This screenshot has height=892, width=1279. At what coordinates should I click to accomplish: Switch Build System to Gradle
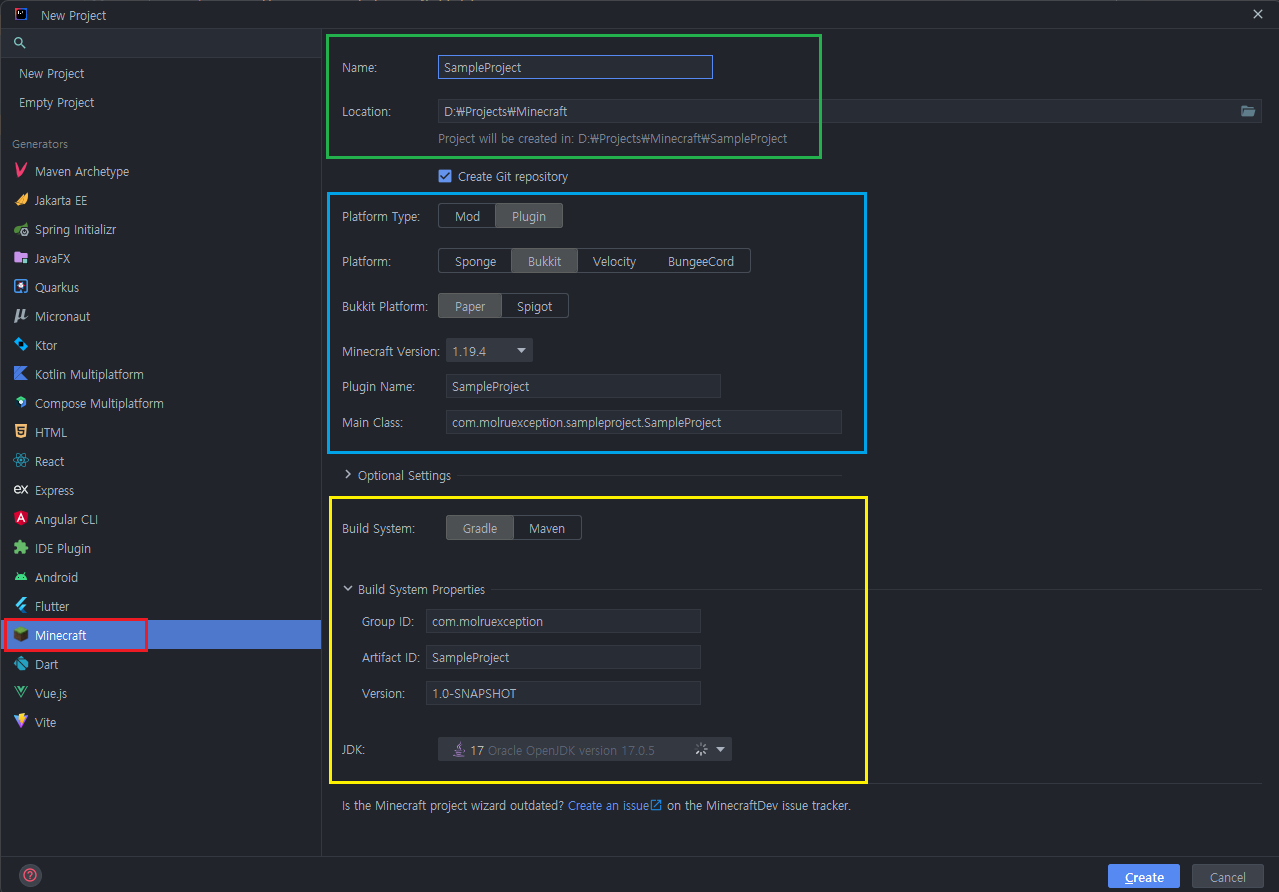pos(480,528)
